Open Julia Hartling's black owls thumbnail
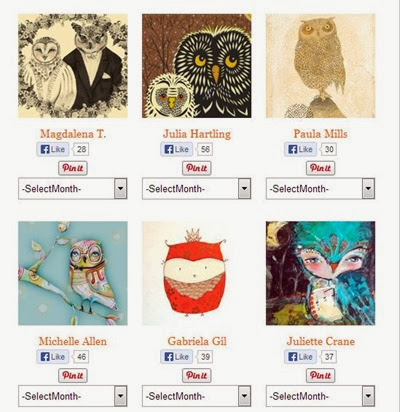The image size is (400, 412). (197, 66)
